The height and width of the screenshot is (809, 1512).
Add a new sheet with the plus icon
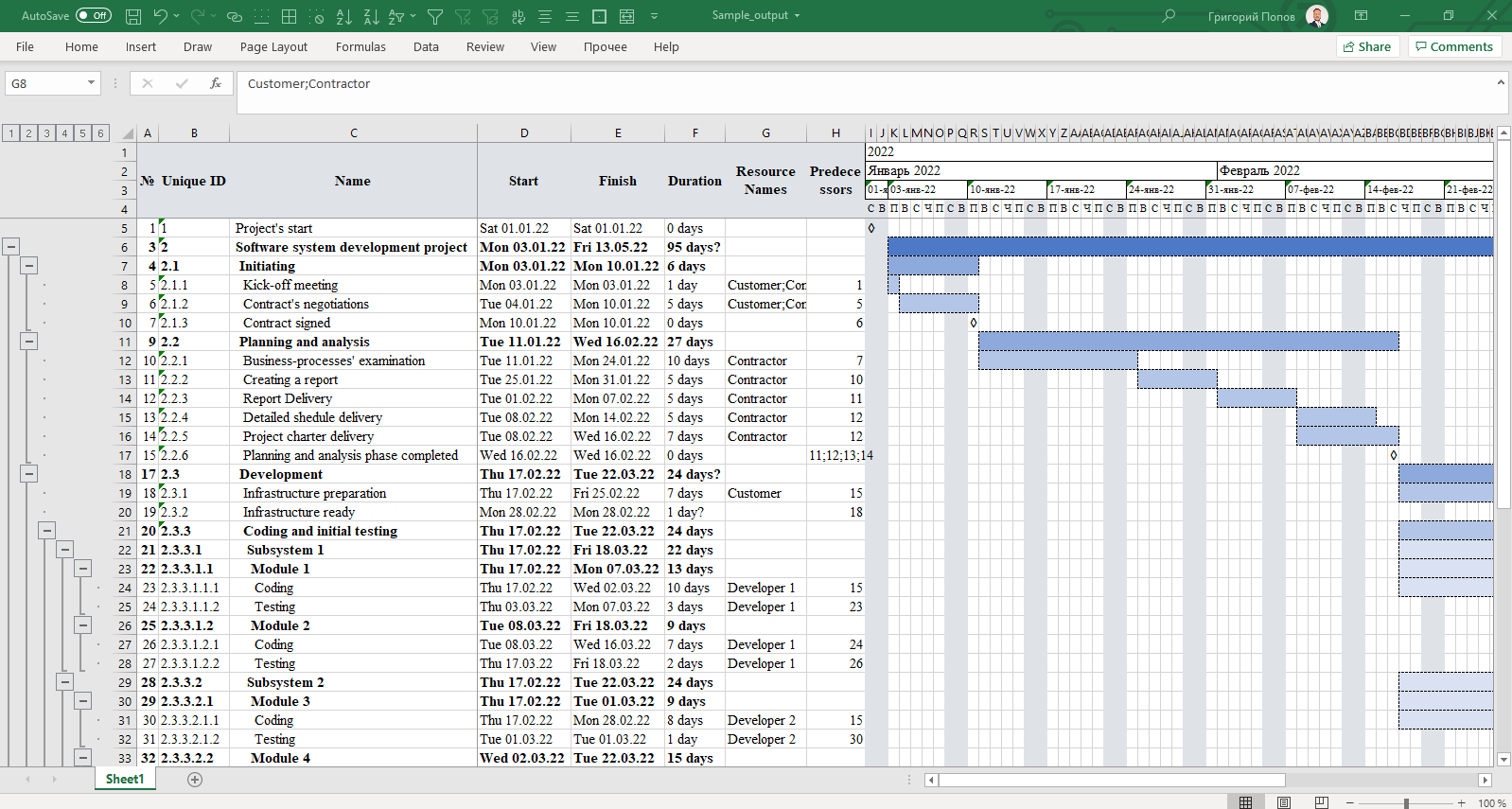point(195,780)
